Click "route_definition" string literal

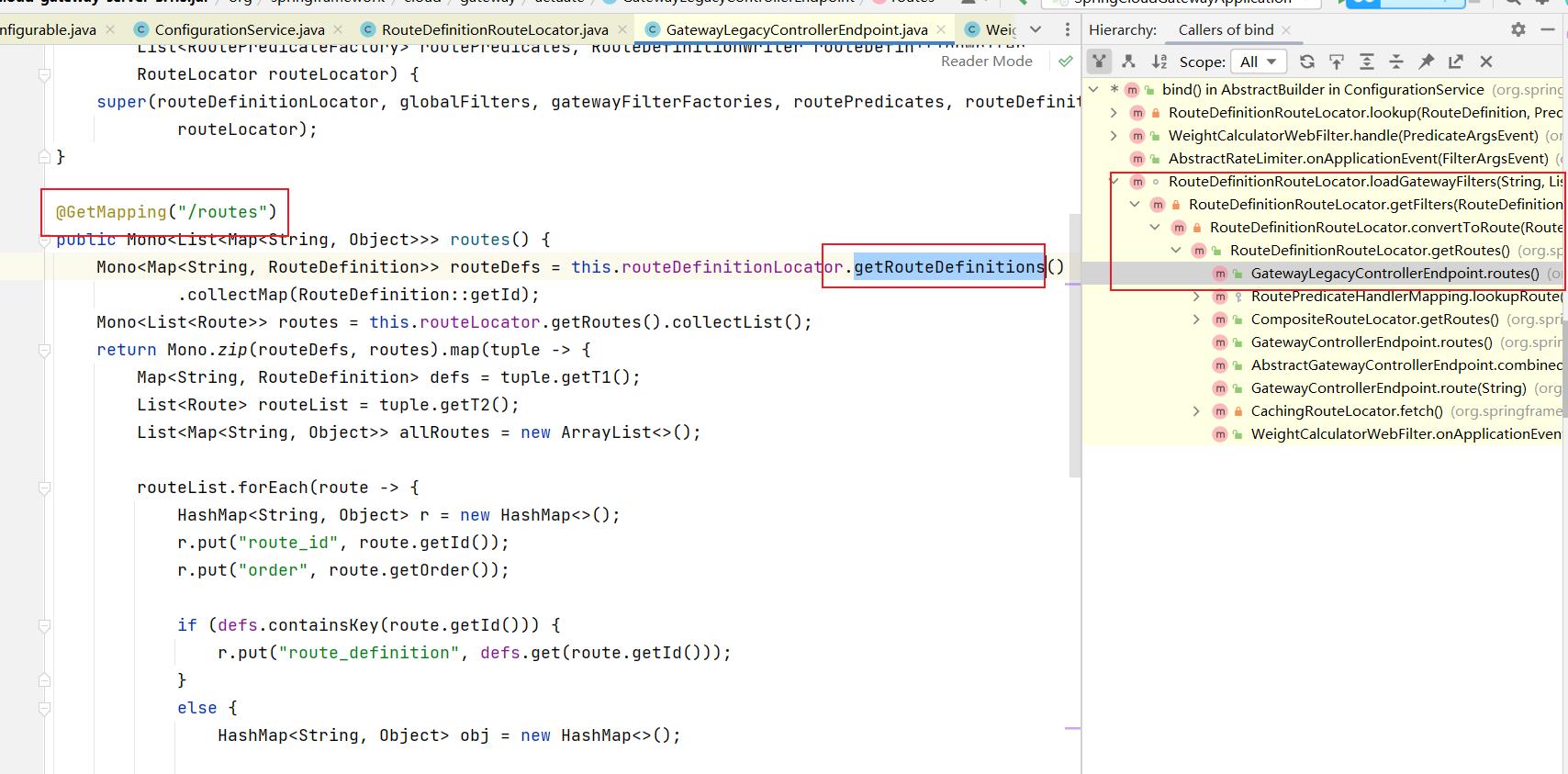click(x=369, y=653)
